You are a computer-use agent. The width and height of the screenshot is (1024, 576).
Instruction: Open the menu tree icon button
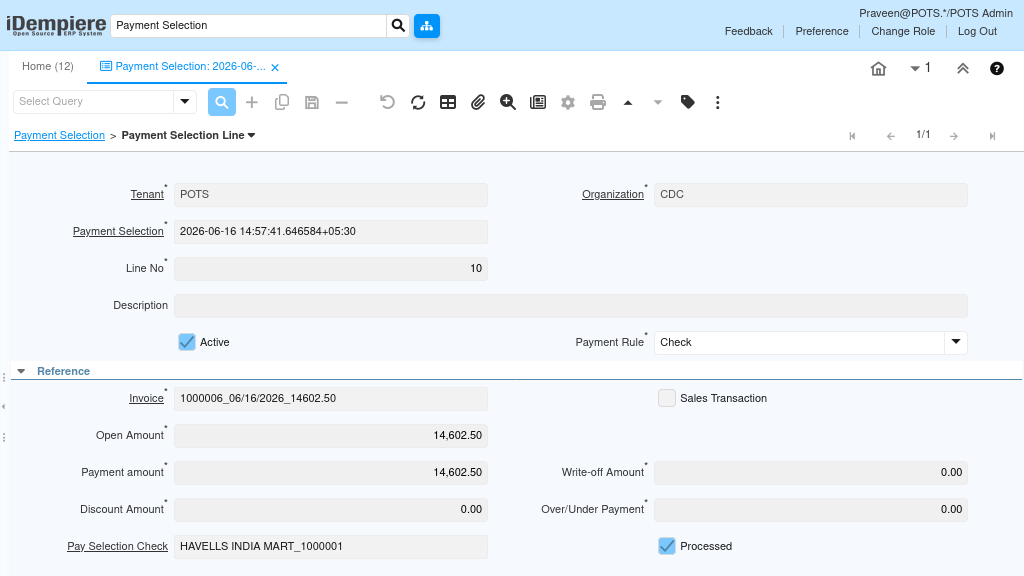(x=426, y=26)
